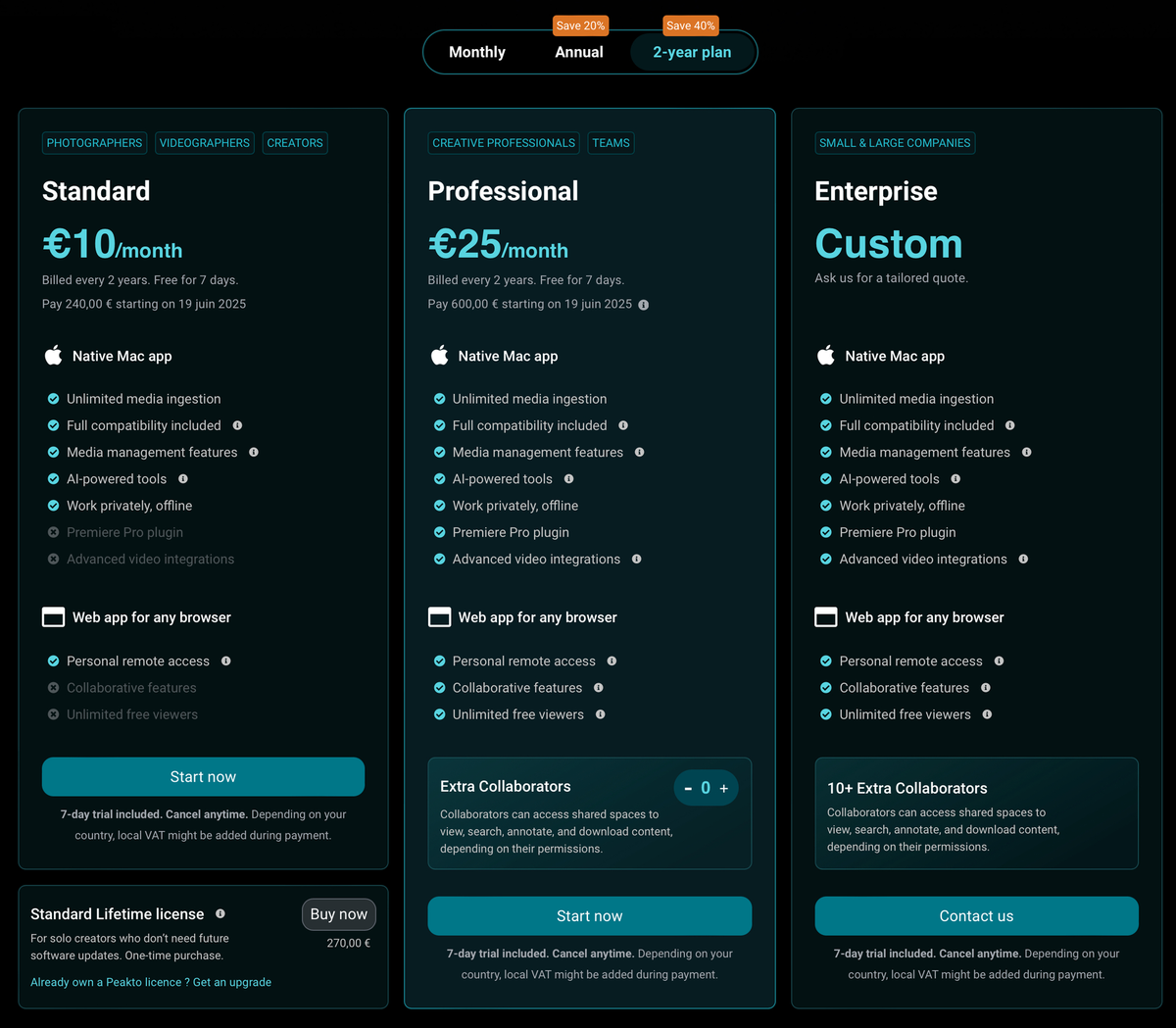Open info for Media management features on Enterprise
Screen dimensions: 1176x1028
pyautogui.click(x=1026, y=452)
